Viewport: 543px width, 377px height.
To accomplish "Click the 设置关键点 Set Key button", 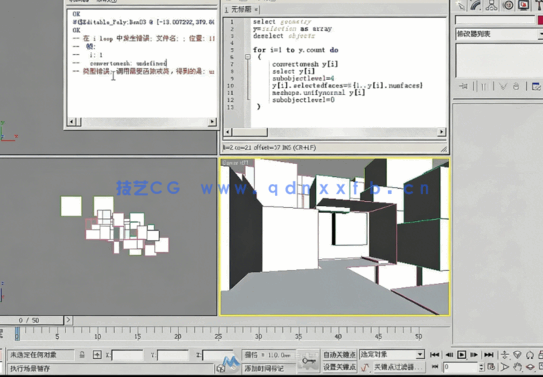I will tap(339, 367).
